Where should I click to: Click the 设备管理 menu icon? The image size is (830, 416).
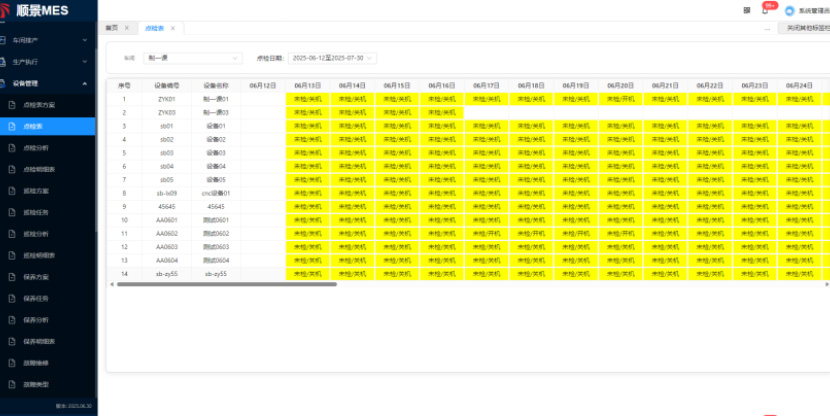click(6, 84)
